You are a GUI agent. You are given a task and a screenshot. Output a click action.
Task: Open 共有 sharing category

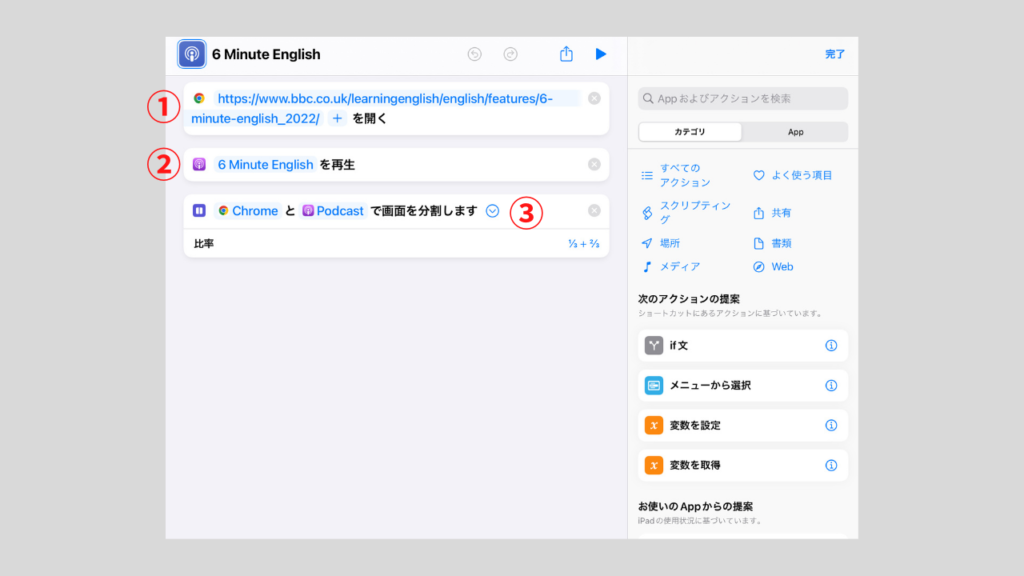(x=772, y=213)
